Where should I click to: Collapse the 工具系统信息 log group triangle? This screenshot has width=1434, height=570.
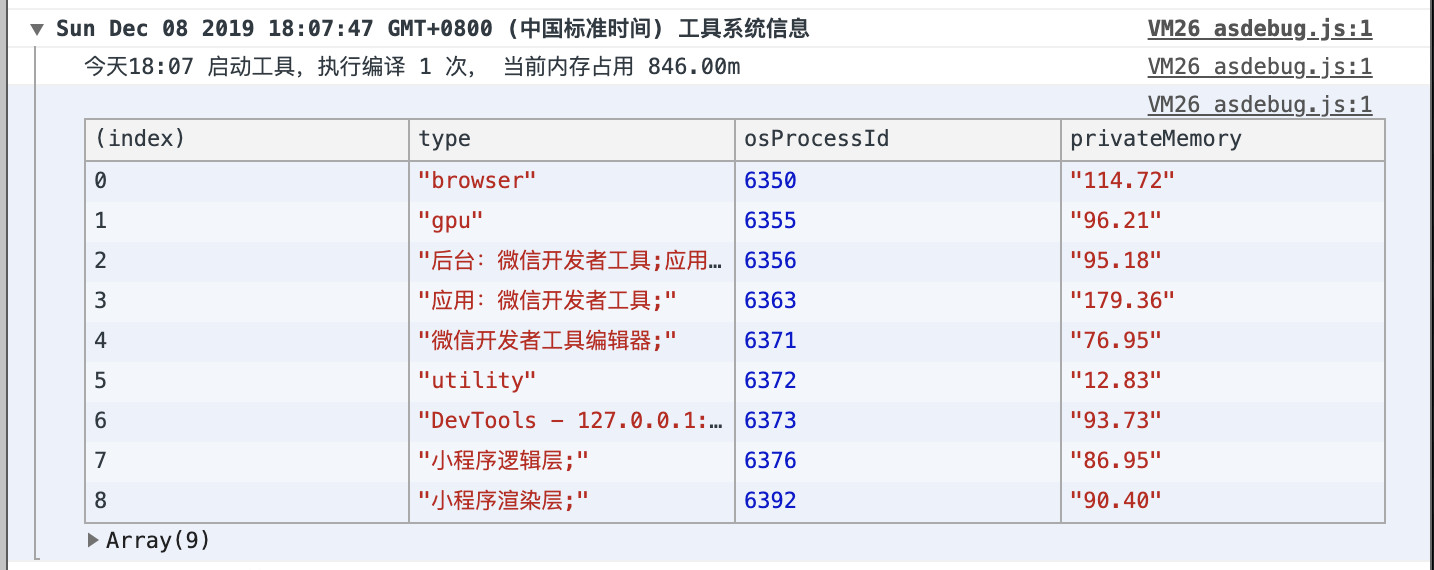point(37,30)
